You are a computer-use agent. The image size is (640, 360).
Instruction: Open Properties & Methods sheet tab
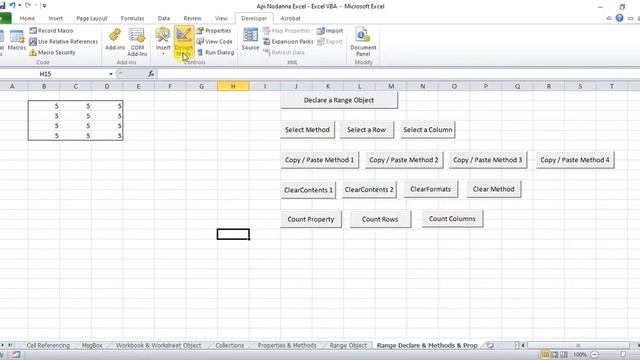pyautogui.click(x=287, y=345)
